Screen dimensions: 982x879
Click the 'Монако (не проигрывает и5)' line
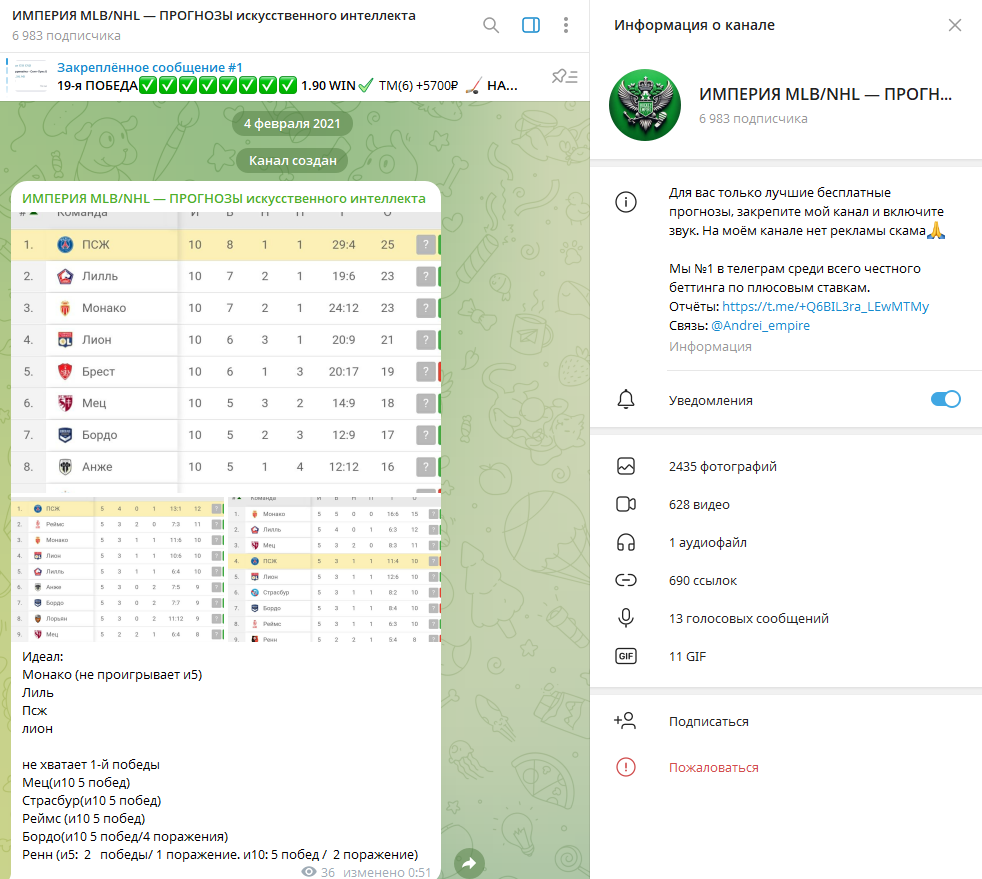coord(112,675)
